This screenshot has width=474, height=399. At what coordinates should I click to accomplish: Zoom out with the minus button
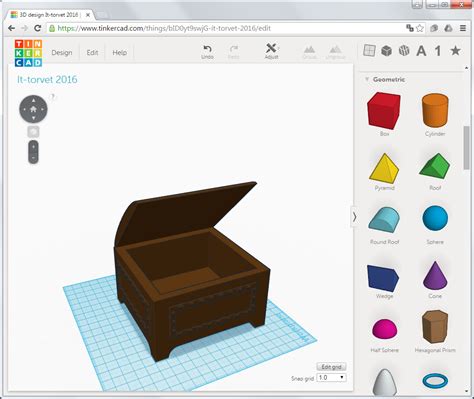(33, 158)
